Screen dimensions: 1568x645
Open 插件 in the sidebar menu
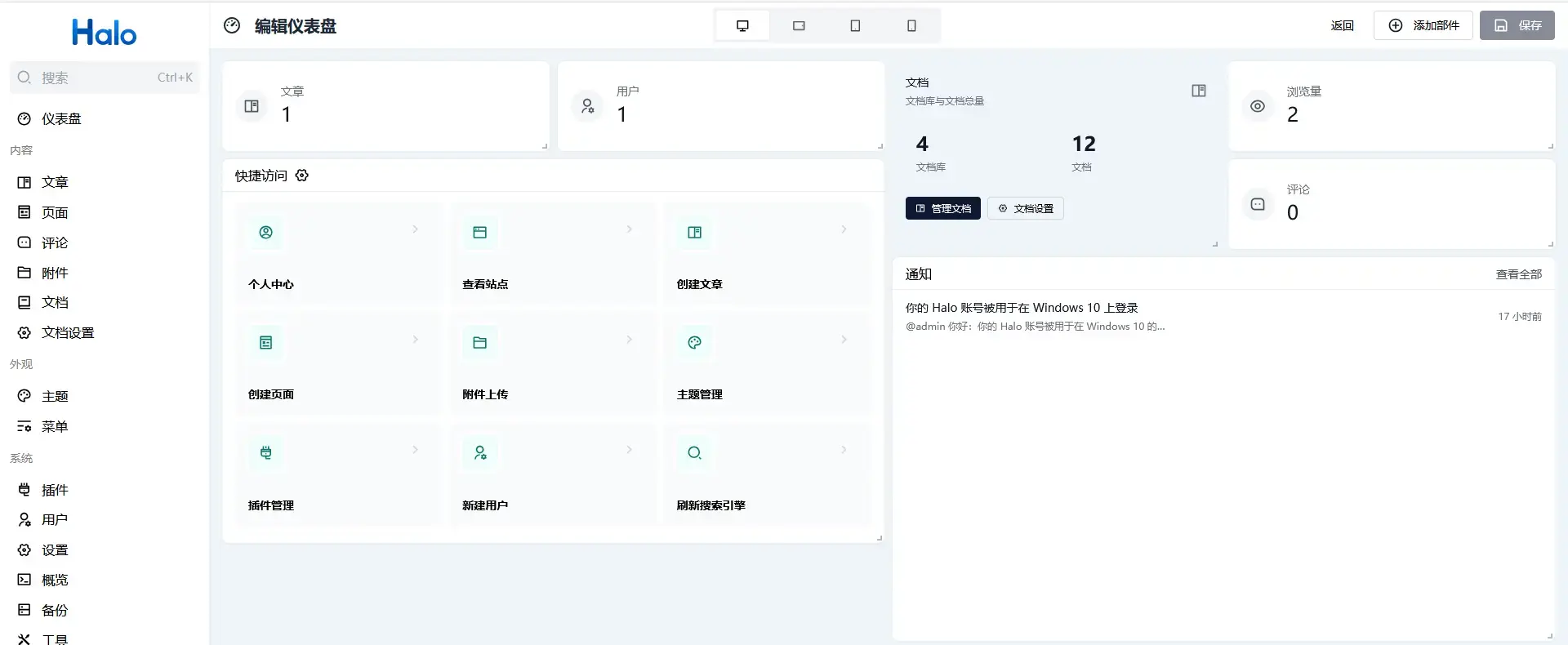point(105,490)
